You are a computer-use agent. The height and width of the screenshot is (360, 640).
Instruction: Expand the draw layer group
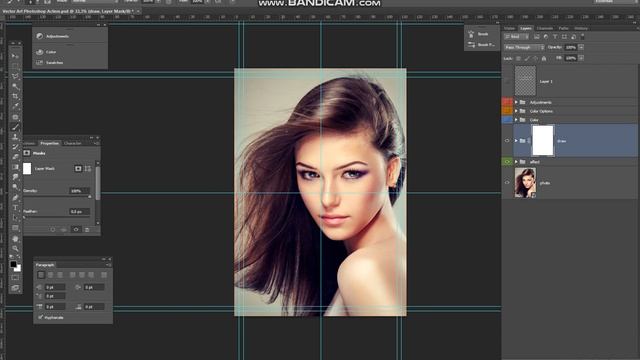click(516, 141)
